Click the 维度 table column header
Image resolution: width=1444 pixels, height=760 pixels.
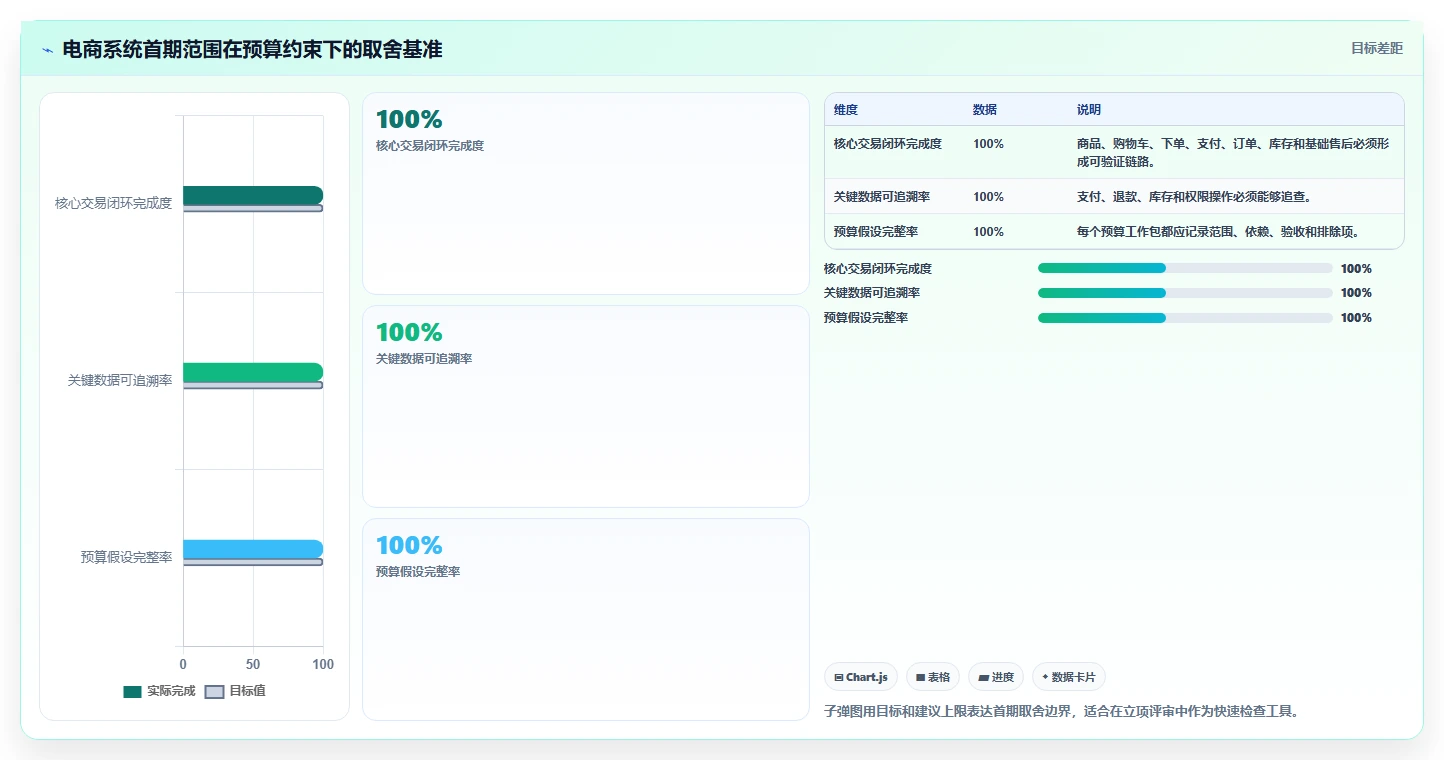846,110
